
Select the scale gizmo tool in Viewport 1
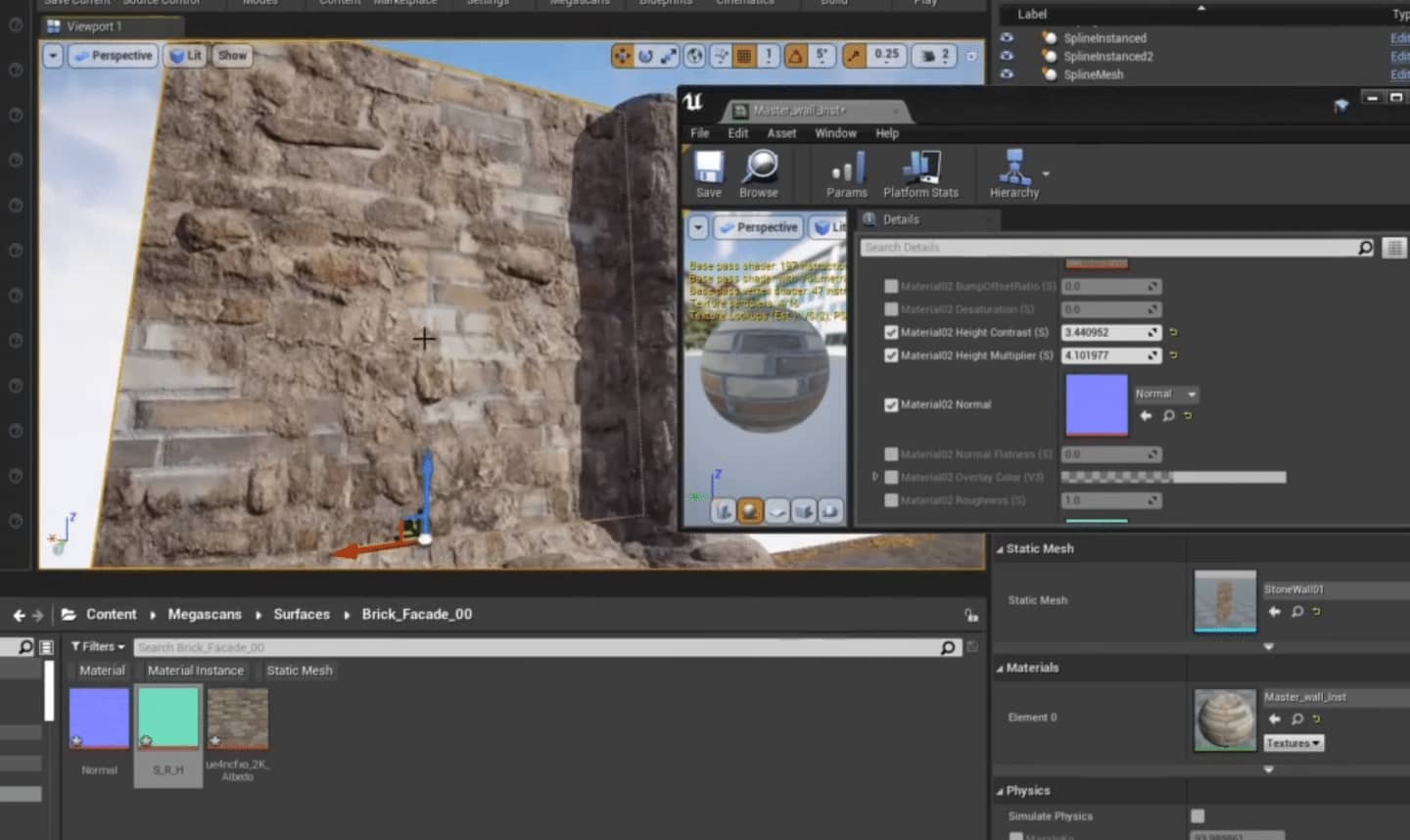pyautogui.click(x=668, y=56)
